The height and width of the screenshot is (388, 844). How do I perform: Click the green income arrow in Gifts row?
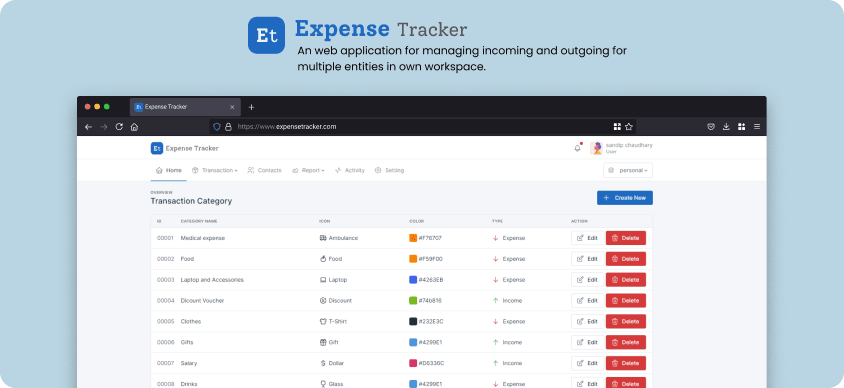tap(495, 342)
